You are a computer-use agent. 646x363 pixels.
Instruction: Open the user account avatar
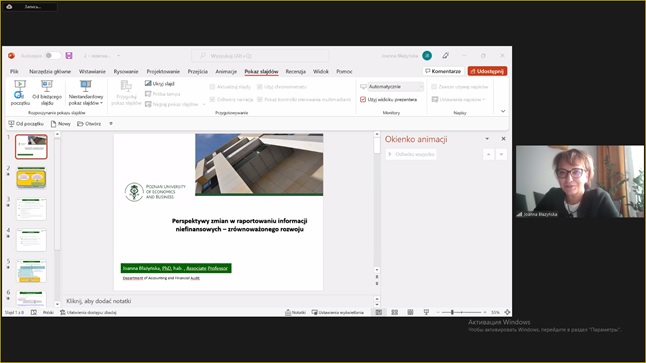pyautogui.click(x=427, y=56)
